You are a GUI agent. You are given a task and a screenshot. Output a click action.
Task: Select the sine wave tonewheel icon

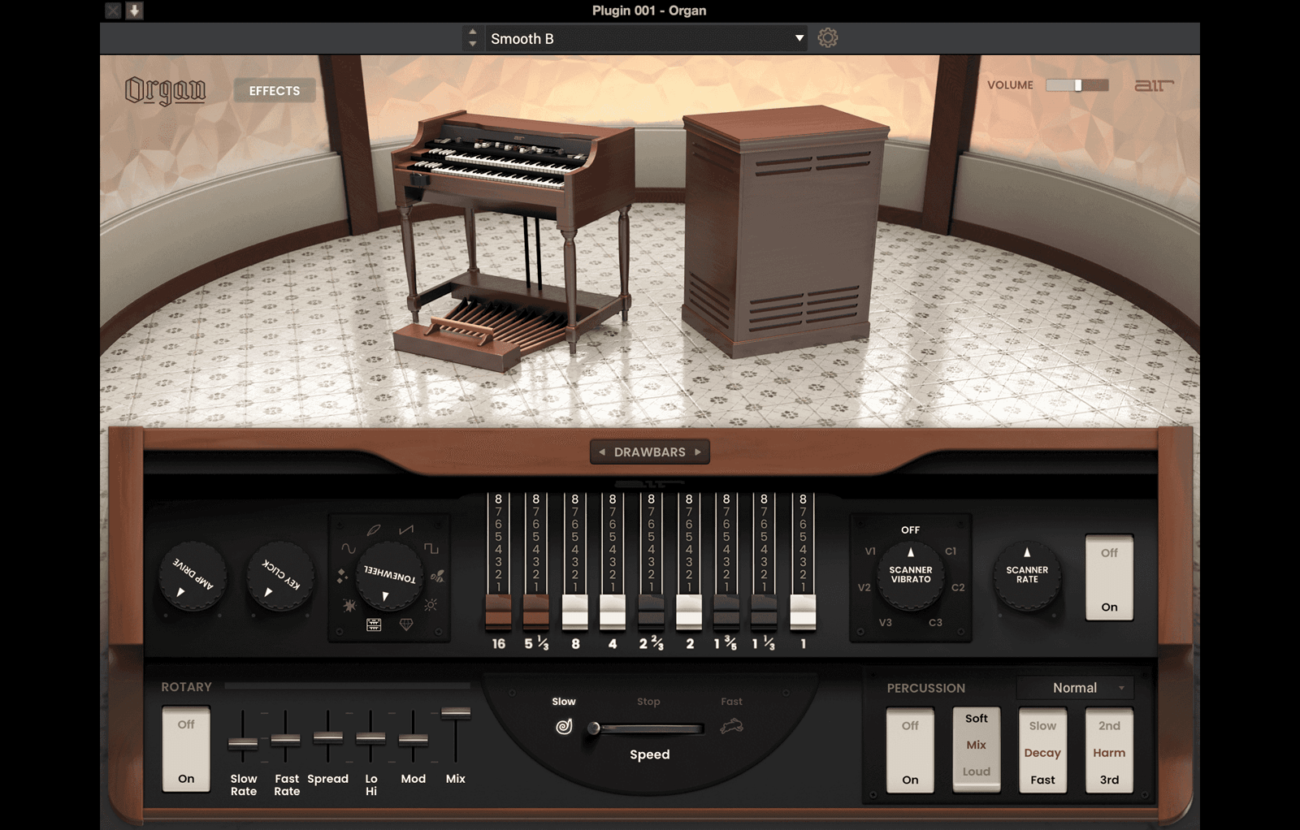pos(348,548)
